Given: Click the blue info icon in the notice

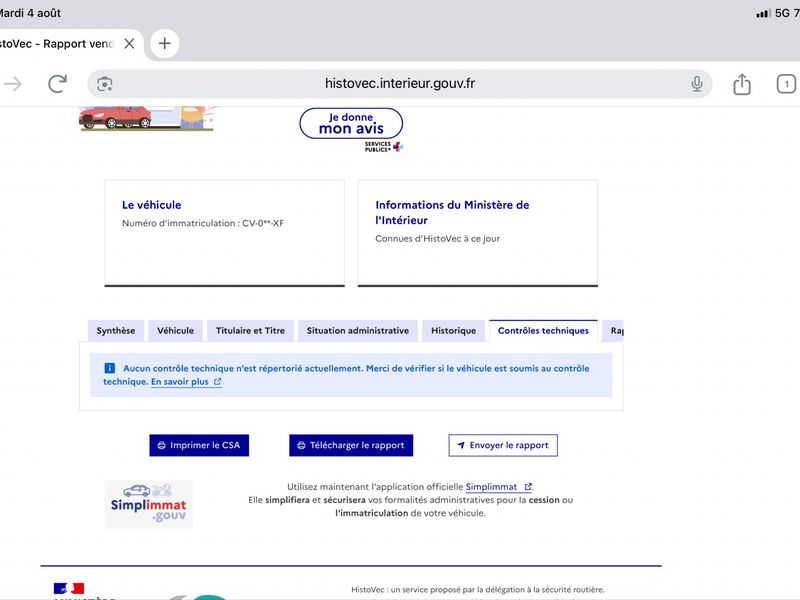Looking at the screenshot, I should (x=109, y=368).
